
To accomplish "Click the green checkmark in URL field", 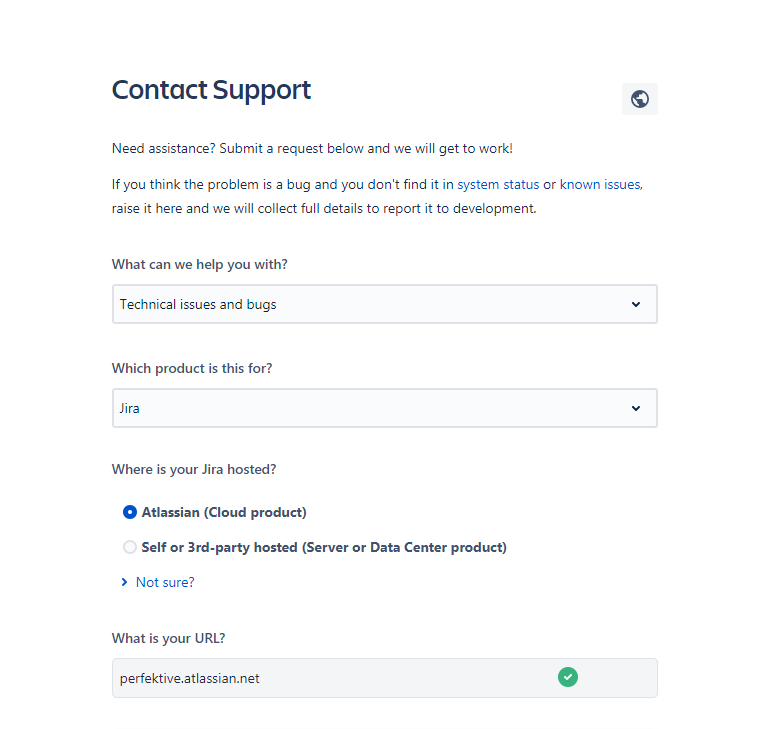I will click(x=567, y=677).
